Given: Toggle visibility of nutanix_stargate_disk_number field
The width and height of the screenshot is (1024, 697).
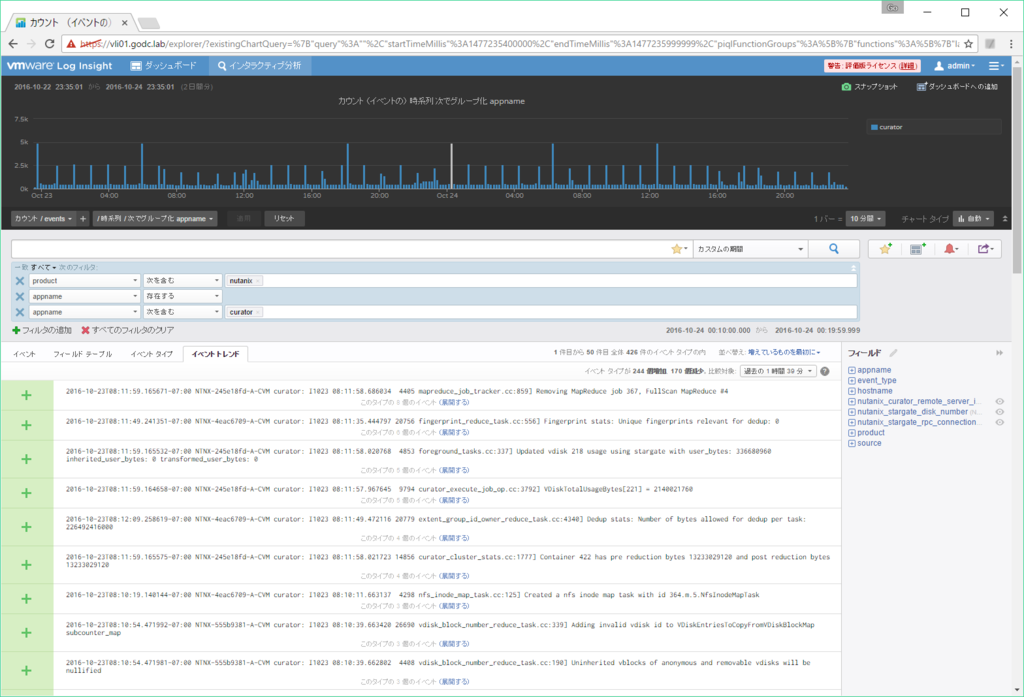Looking at the screenshot, I should (x=999, y=412).
